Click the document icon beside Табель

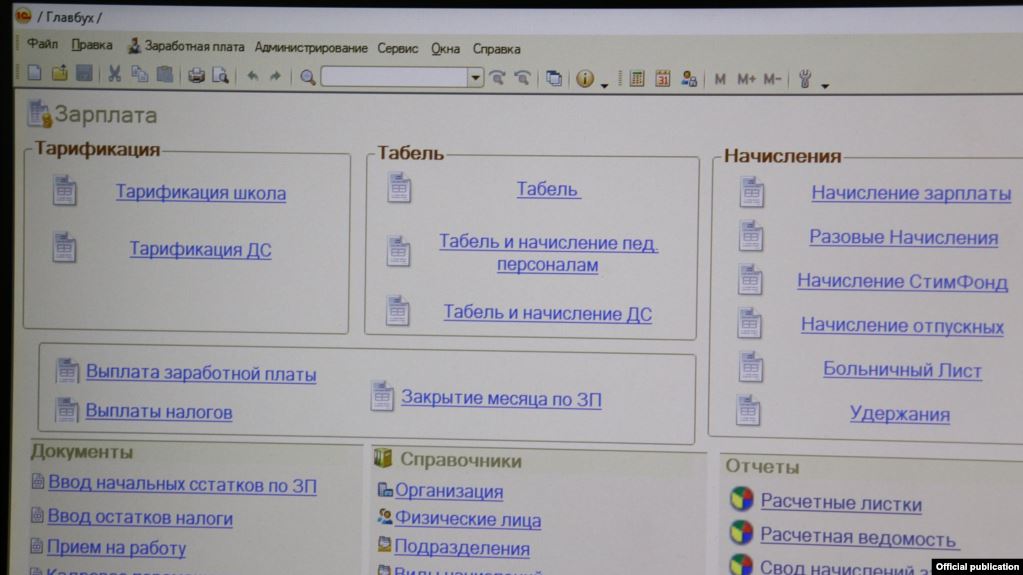(399, 188)
